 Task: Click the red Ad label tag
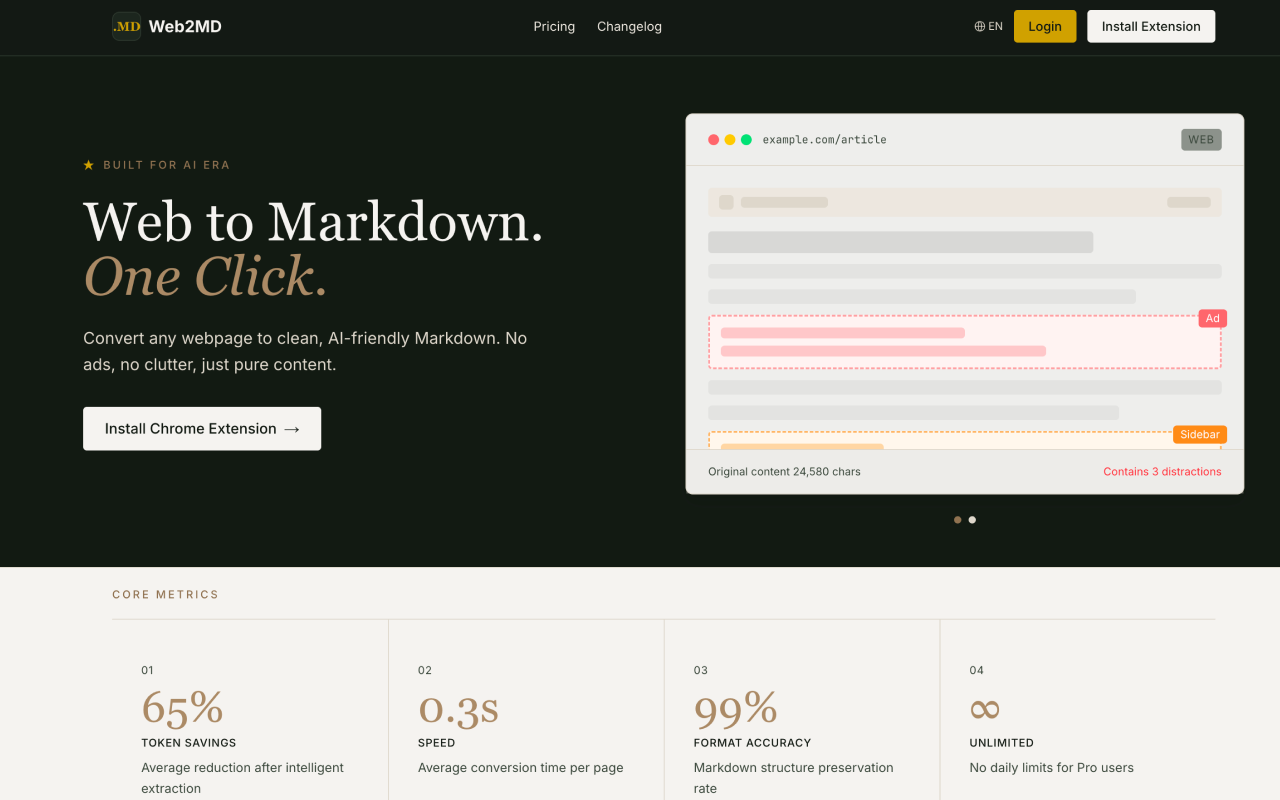pyautogui.click(x=1213, y=318)
